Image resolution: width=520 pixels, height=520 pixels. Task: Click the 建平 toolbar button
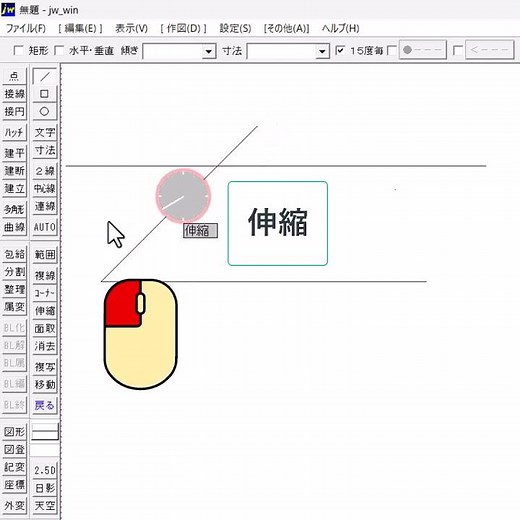(14, 153)
